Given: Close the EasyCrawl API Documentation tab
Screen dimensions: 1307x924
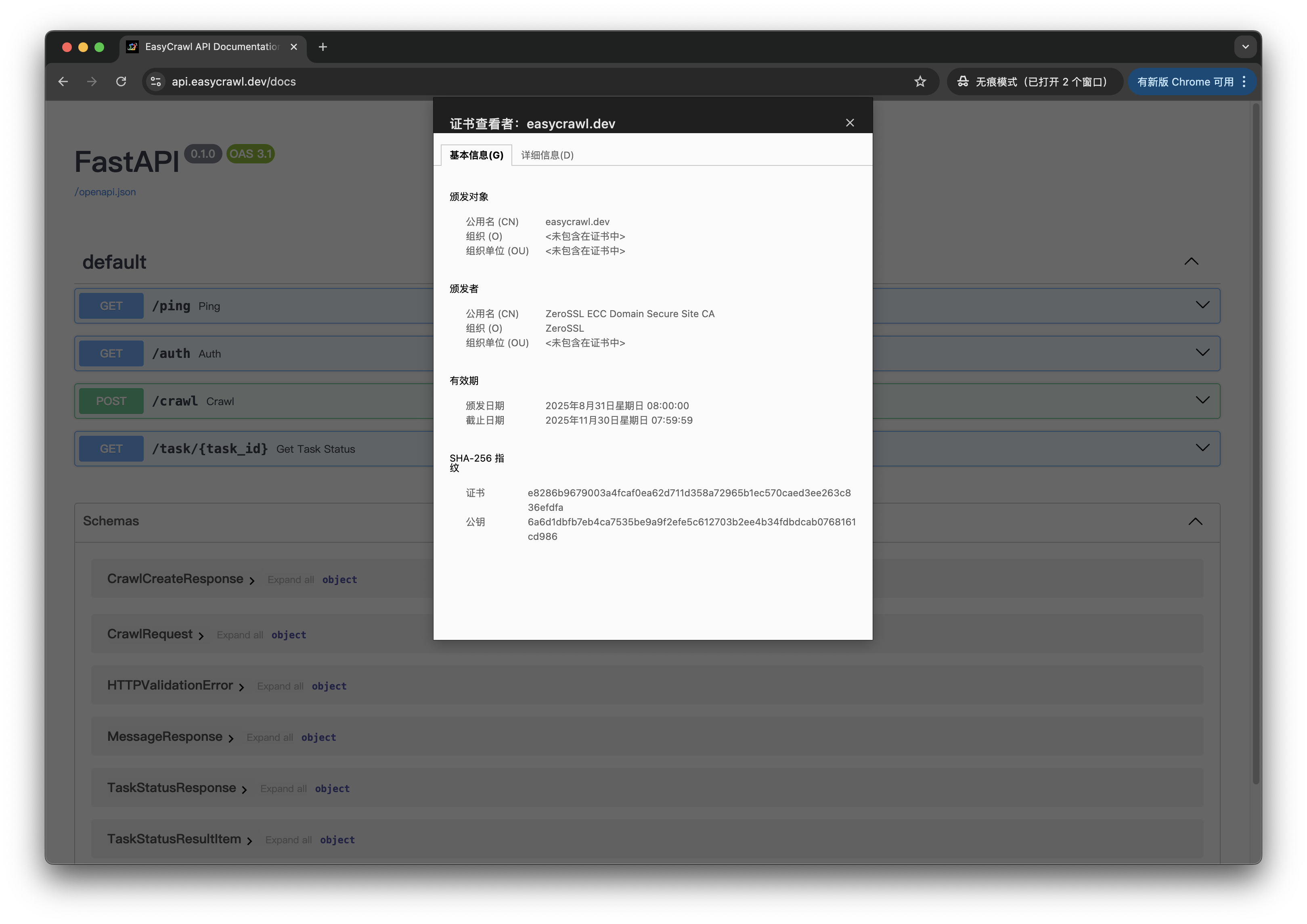Looking at the screenshot, I should coord(294,47).
